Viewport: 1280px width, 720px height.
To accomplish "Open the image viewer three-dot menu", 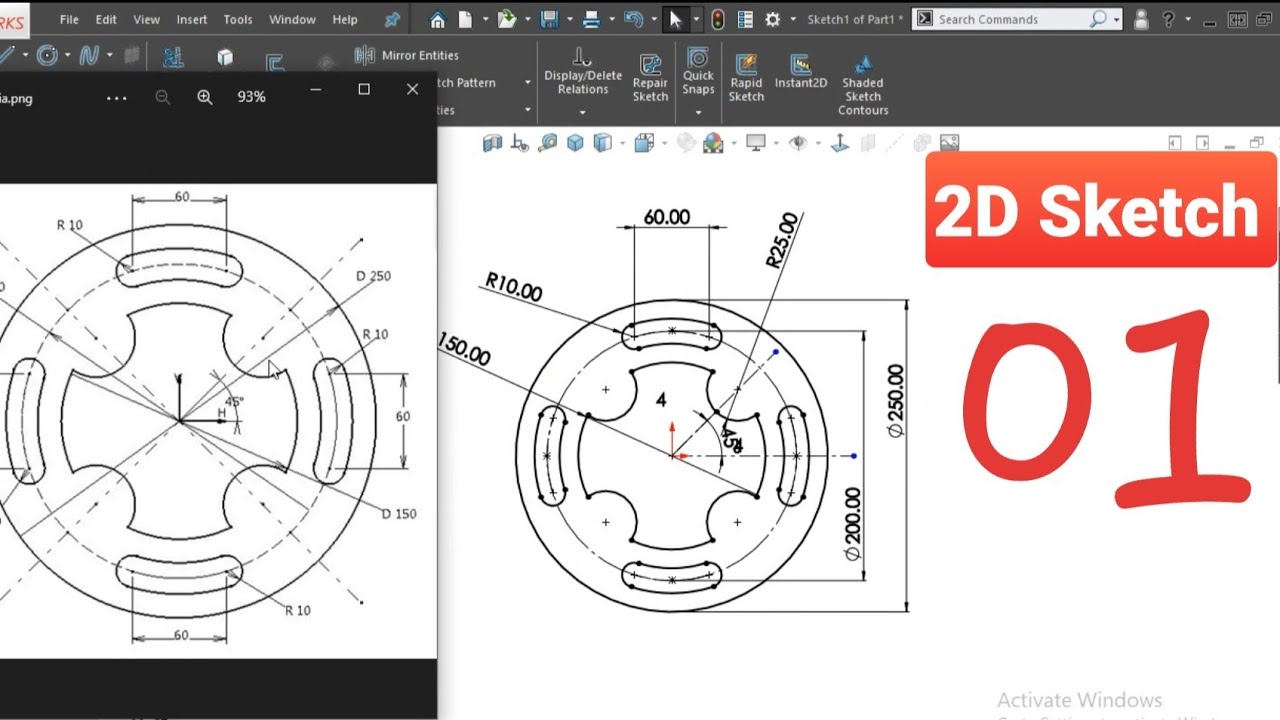I will coord(116,98).
